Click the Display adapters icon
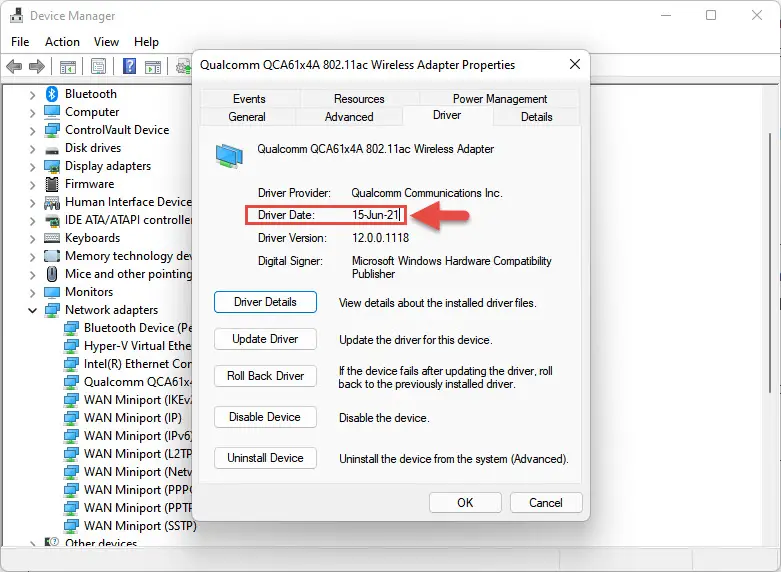The width and height of the screenshot is (781, 572). click(x=52, y=166)
